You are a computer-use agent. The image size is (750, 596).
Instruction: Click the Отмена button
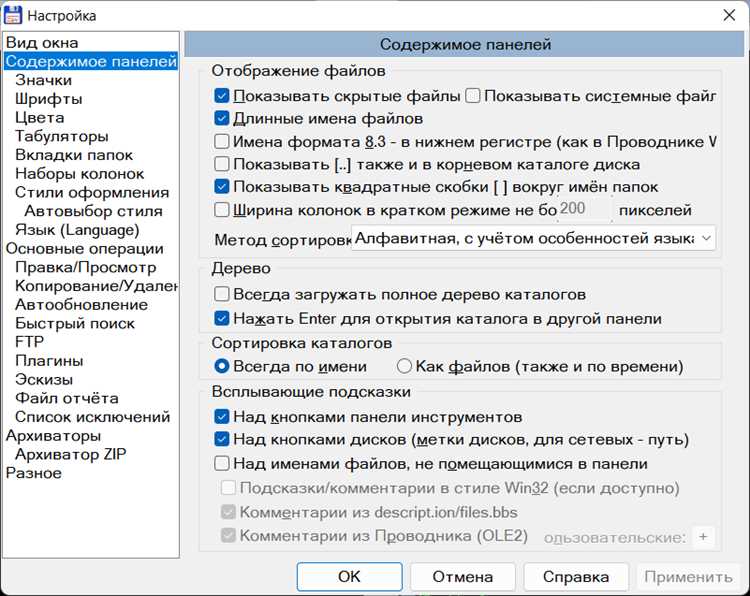coord(463,576)
